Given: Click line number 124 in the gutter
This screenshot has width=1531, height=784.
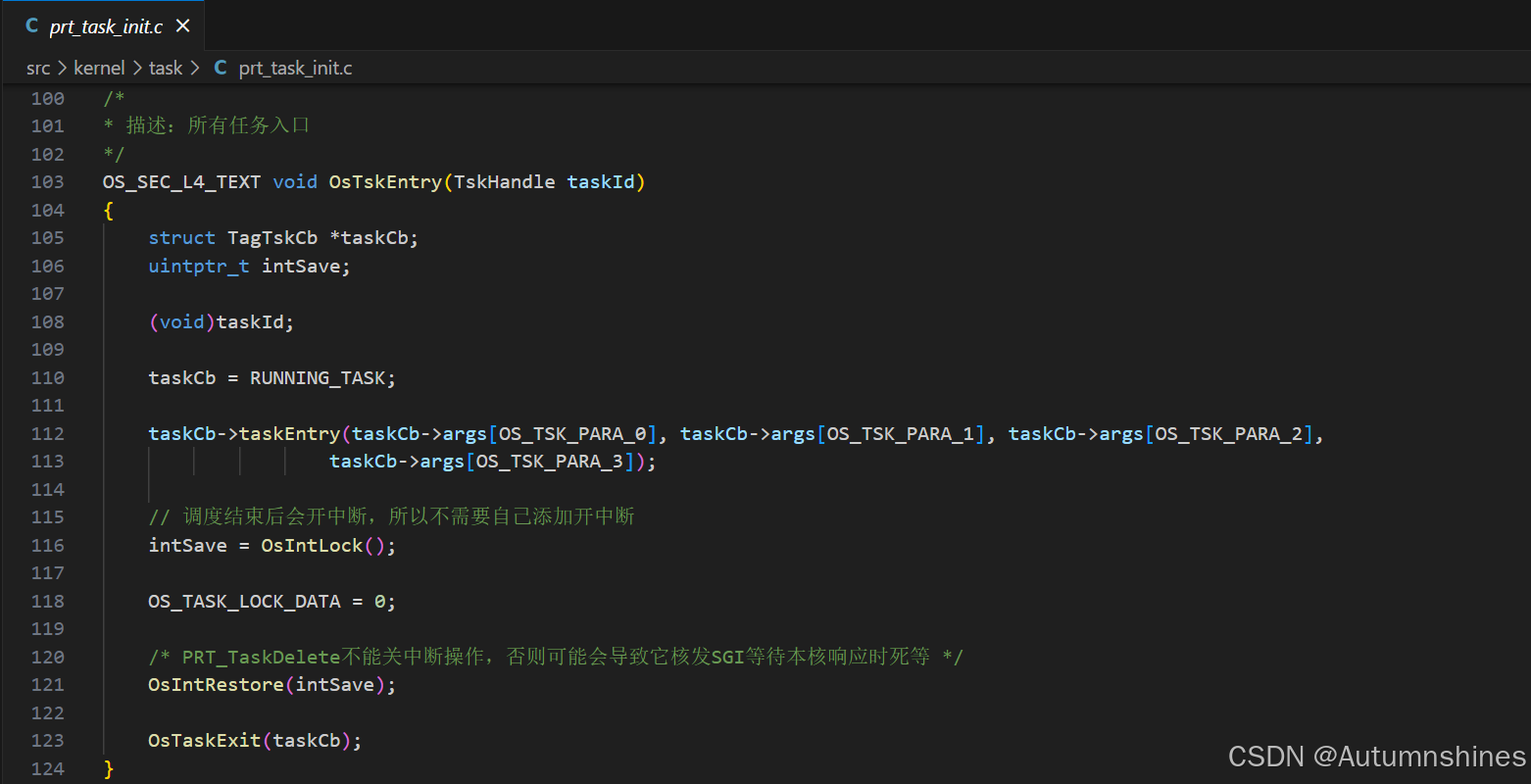Looking at the screenshot, I should [47, 768].
